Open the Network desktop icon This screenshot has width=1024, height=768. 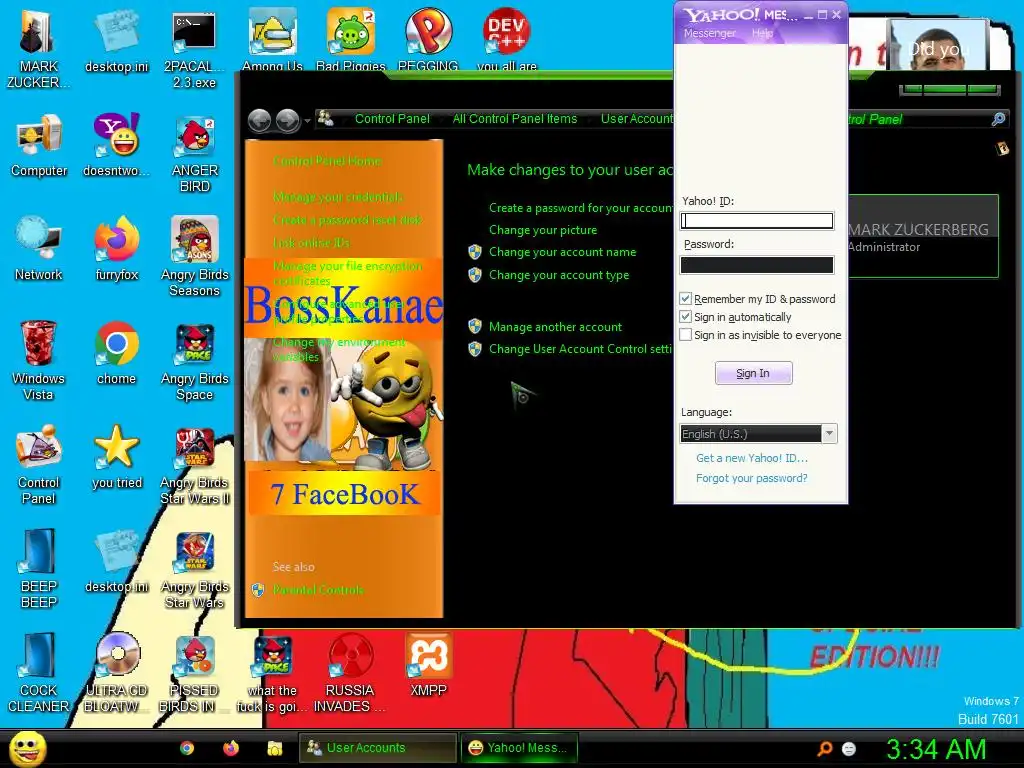pyautogui.click(x=39, y=249)
